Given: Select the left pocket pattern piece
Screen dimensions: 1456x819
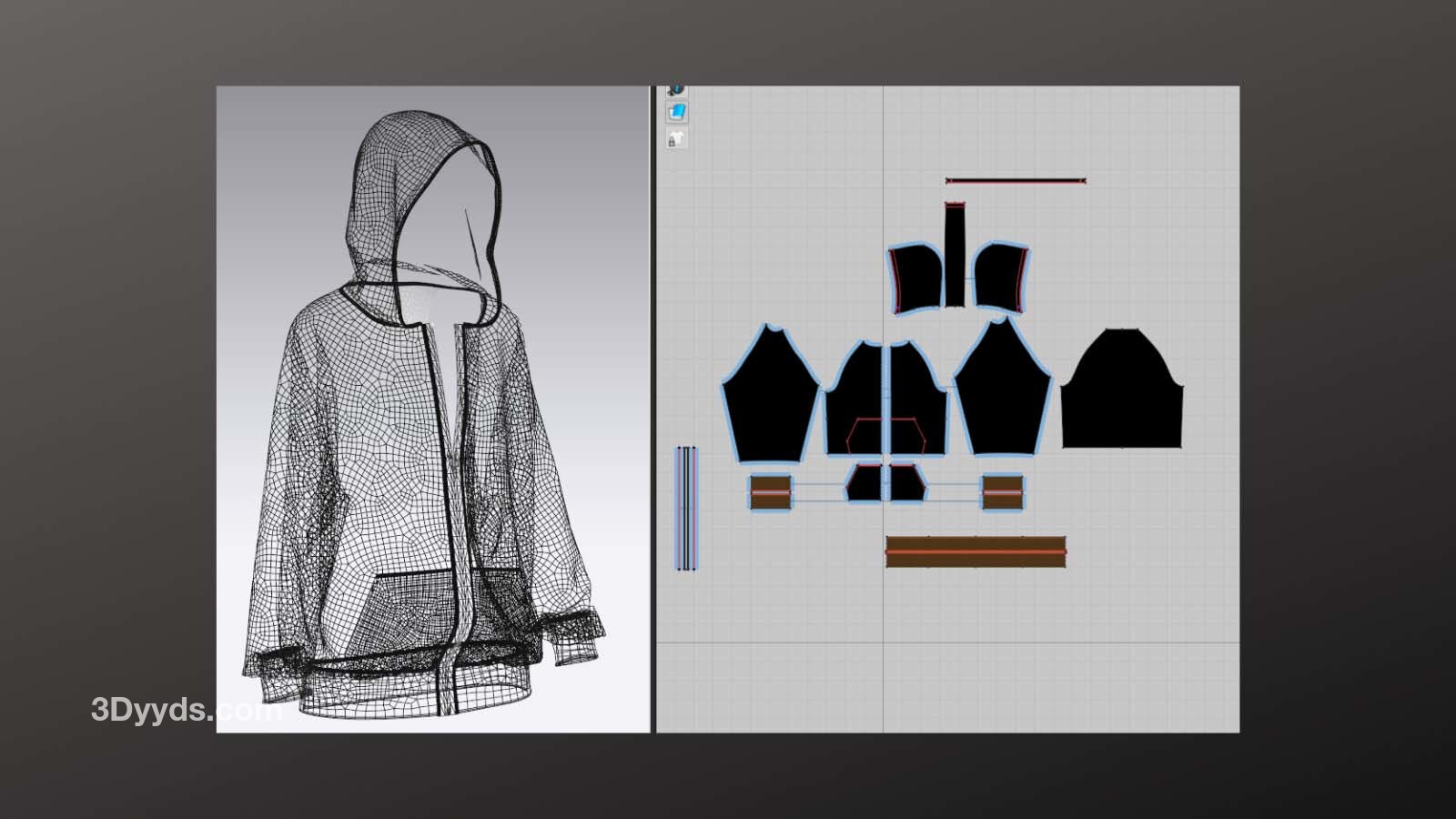Looking at the screenshot, I should (864, 484).
